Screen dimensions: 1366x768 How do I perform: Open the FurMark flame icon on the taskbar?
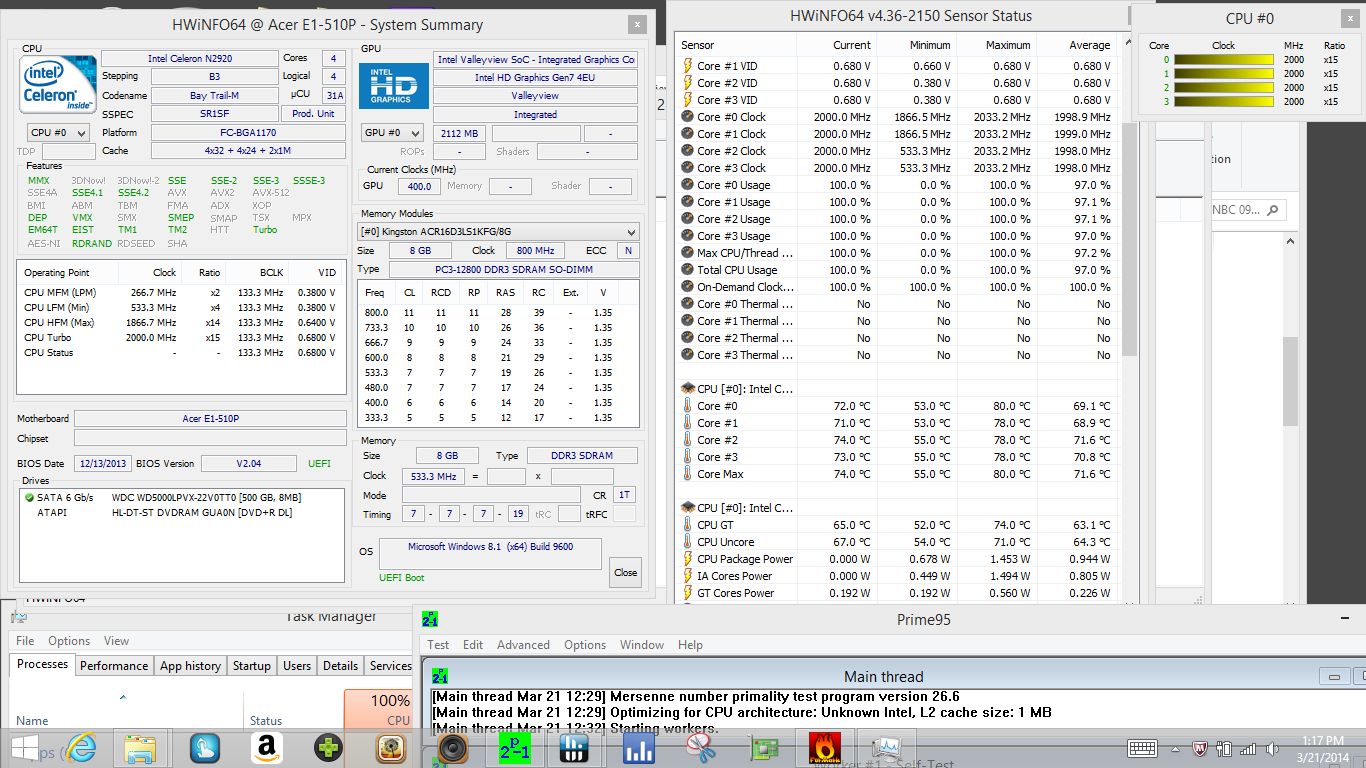click(x=825, y=748)
